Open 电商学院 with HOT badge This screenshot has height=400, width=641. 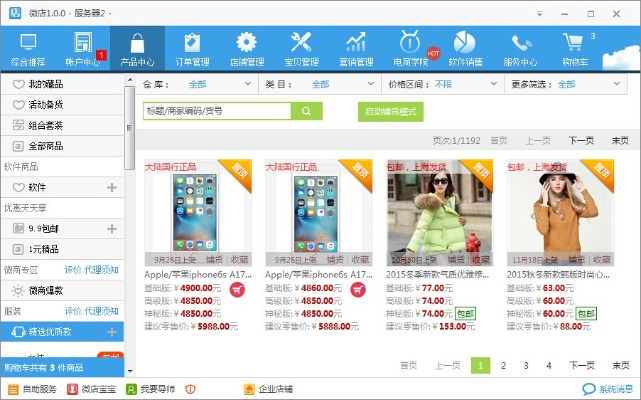point(411,49)
